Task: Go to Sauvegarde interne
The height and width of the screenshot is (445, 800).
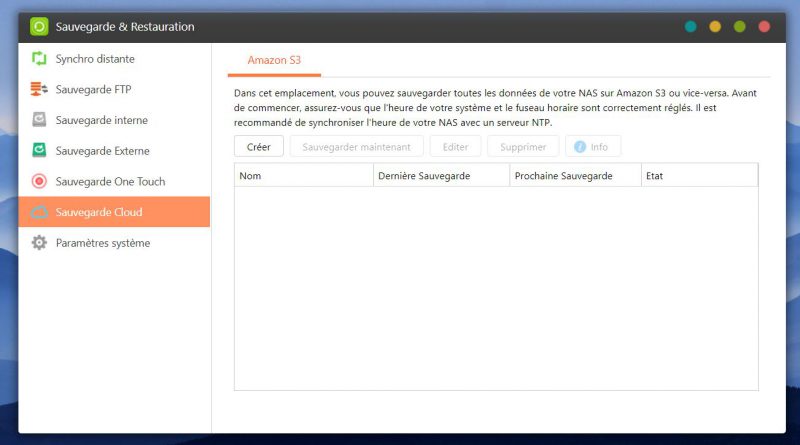Action: tap(114, 120)
